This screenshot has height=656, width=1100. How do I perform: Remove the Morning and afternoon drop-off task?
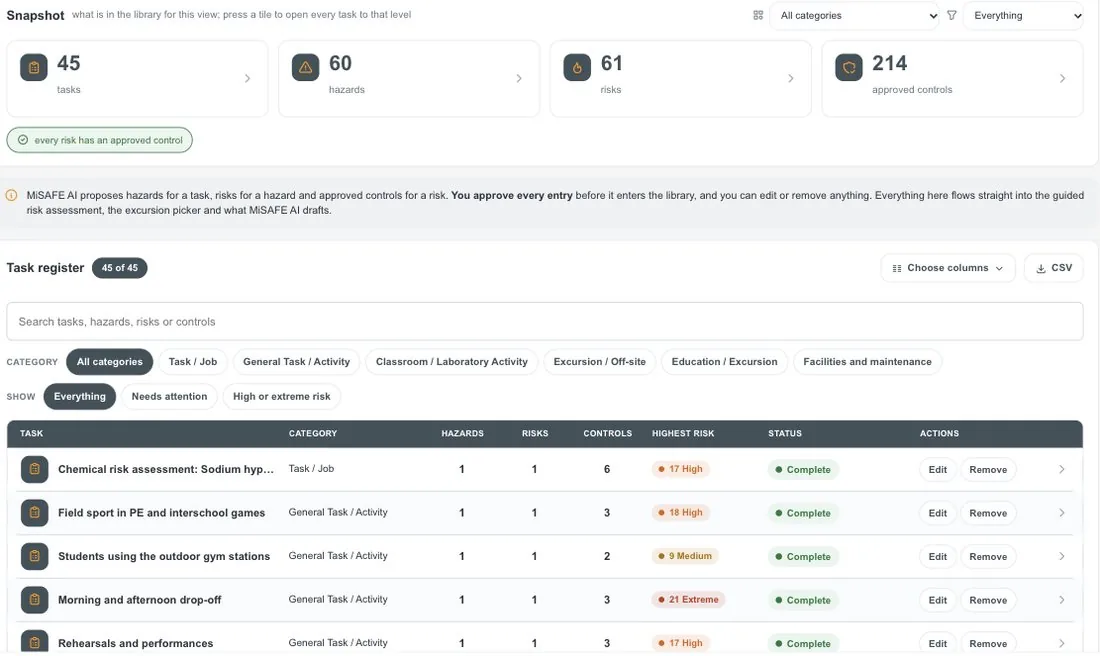[x=988, y=600]
